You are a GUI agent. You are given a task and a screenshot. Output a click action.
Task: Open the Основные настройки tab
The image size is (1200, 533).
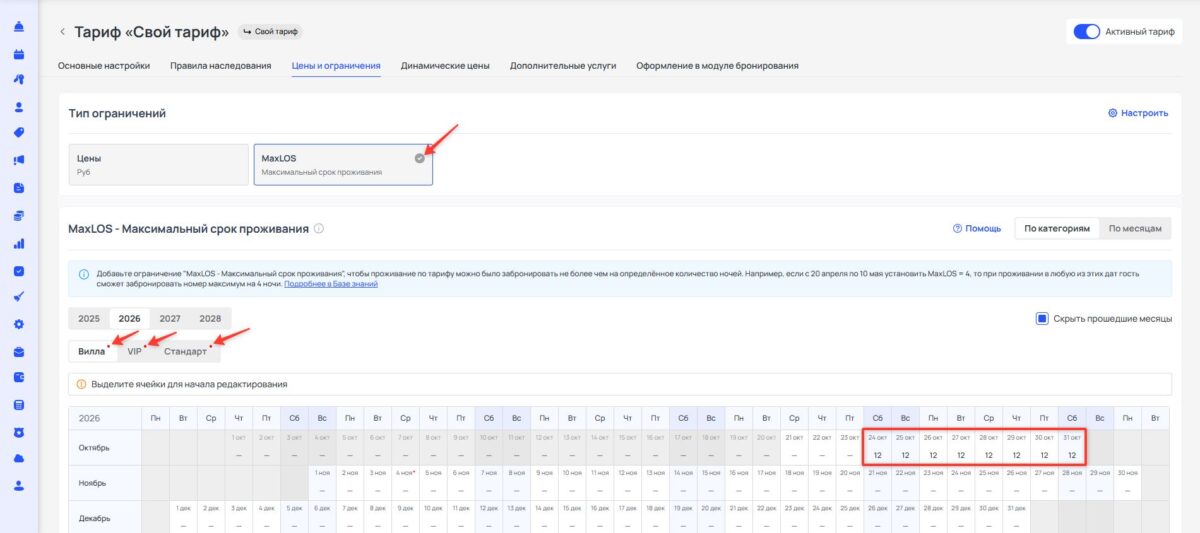(x=104, y=66)
